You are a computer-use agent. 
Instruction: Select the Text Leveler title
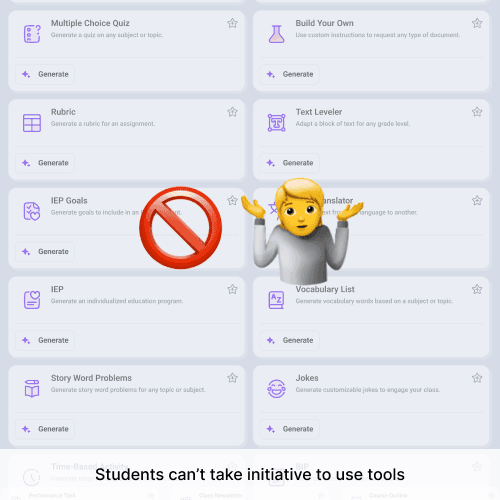click(319, 112)
